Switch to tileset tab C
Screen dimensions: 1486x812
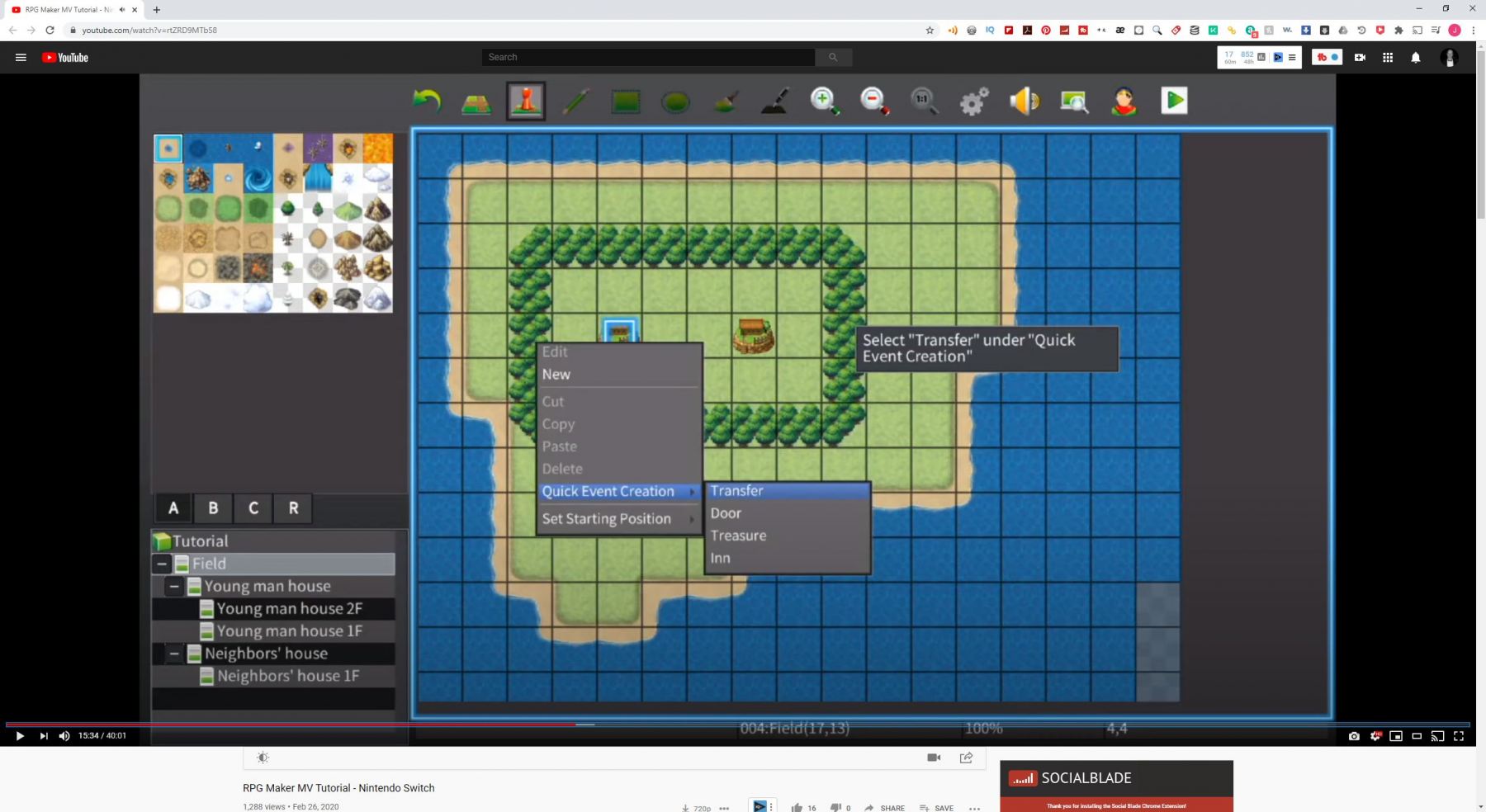[x=253, y=508]
